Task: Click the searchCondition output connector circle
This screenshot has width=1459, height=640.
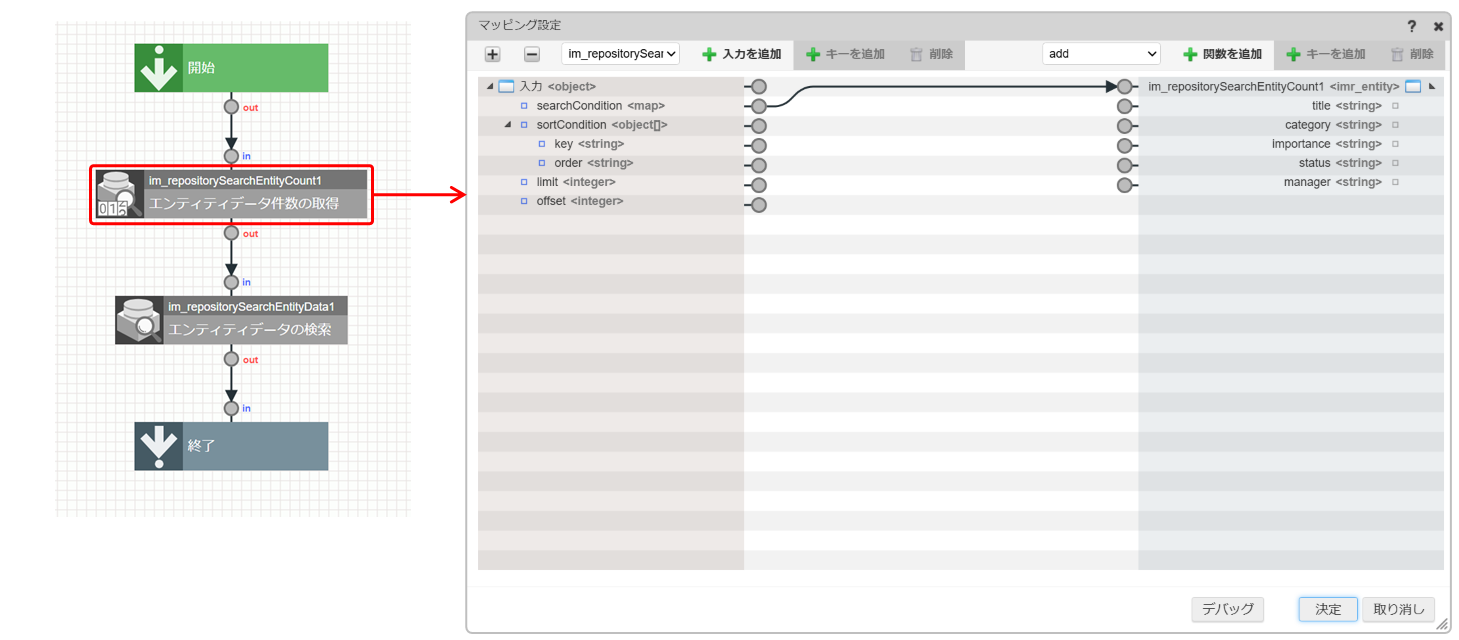Action: [759, 106]
